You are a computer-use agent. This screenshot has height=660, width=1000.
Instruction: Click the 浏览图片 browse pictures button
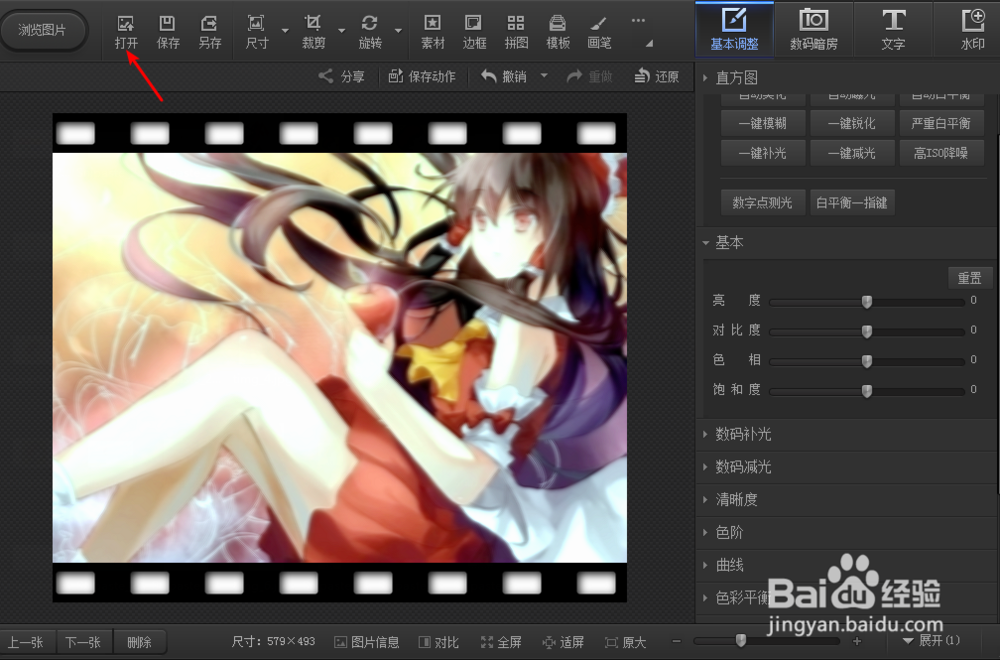[43, 30]
